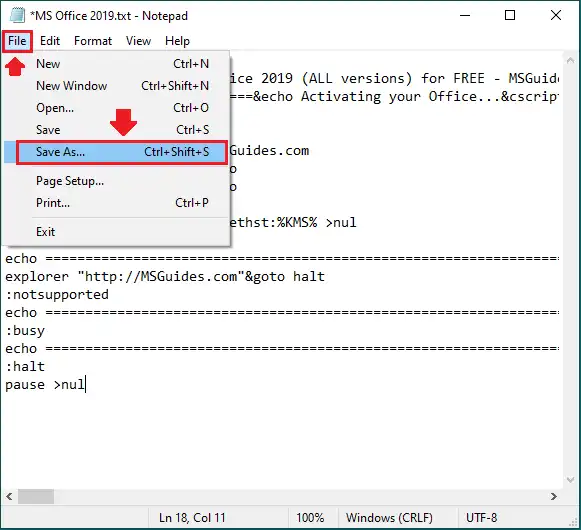This screenshot has height=530, width=581.
Task: Click the ':halt' label line
Action: (25, 367)
